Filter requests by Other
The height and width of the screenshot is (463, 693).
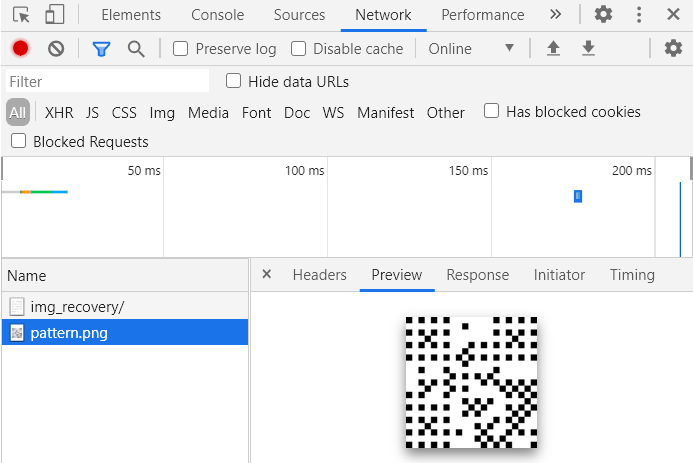coord(446,113)
